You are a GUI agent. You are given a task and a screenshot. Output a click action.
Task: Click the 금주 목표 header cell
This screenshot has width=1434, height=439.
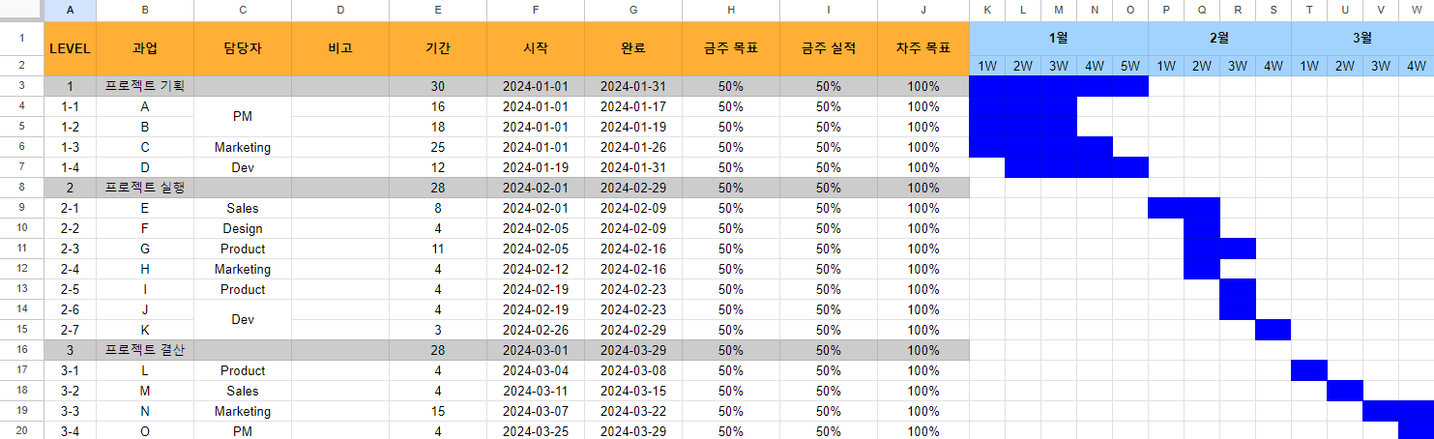[731, 48]
